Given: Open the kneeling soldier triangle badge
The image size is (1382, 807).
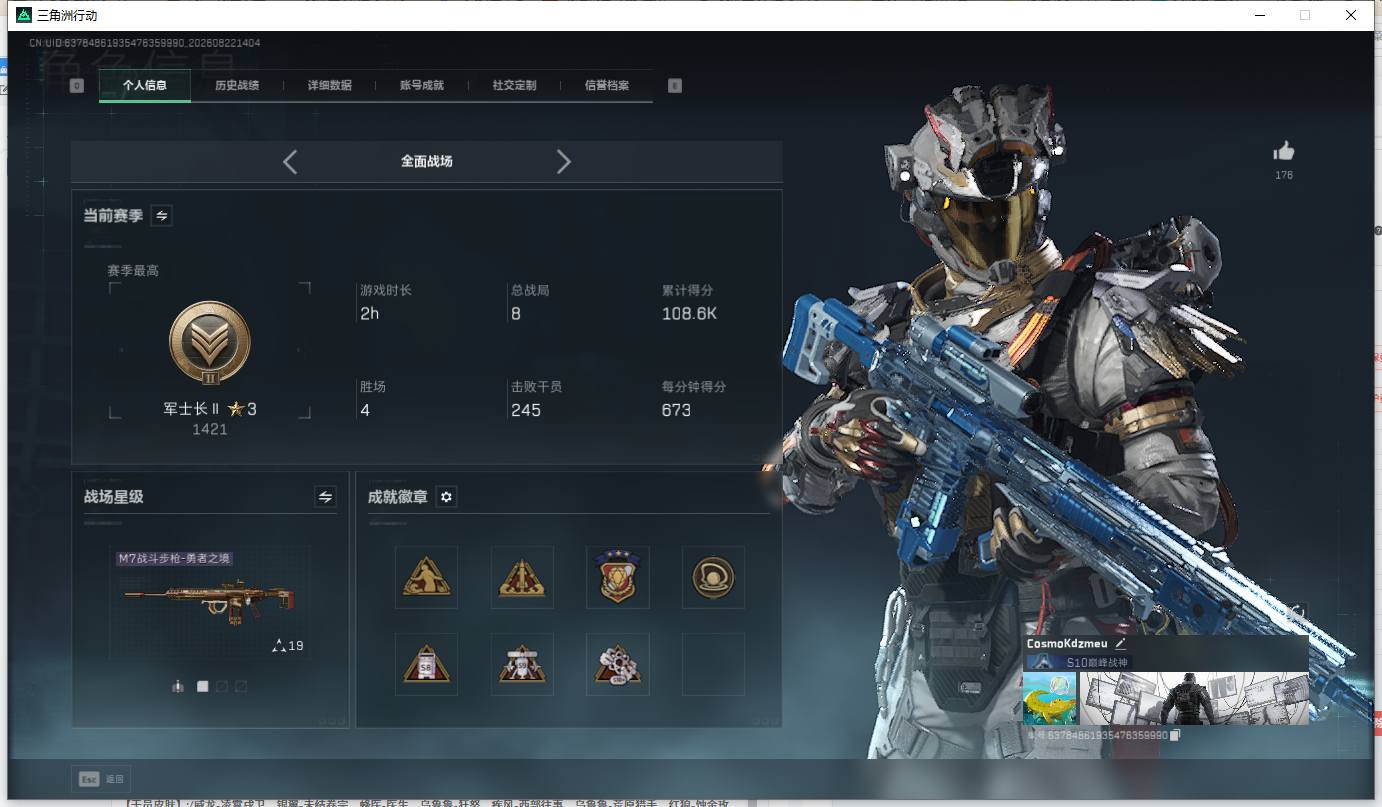Looking at the screenshot, I should 427,577.
